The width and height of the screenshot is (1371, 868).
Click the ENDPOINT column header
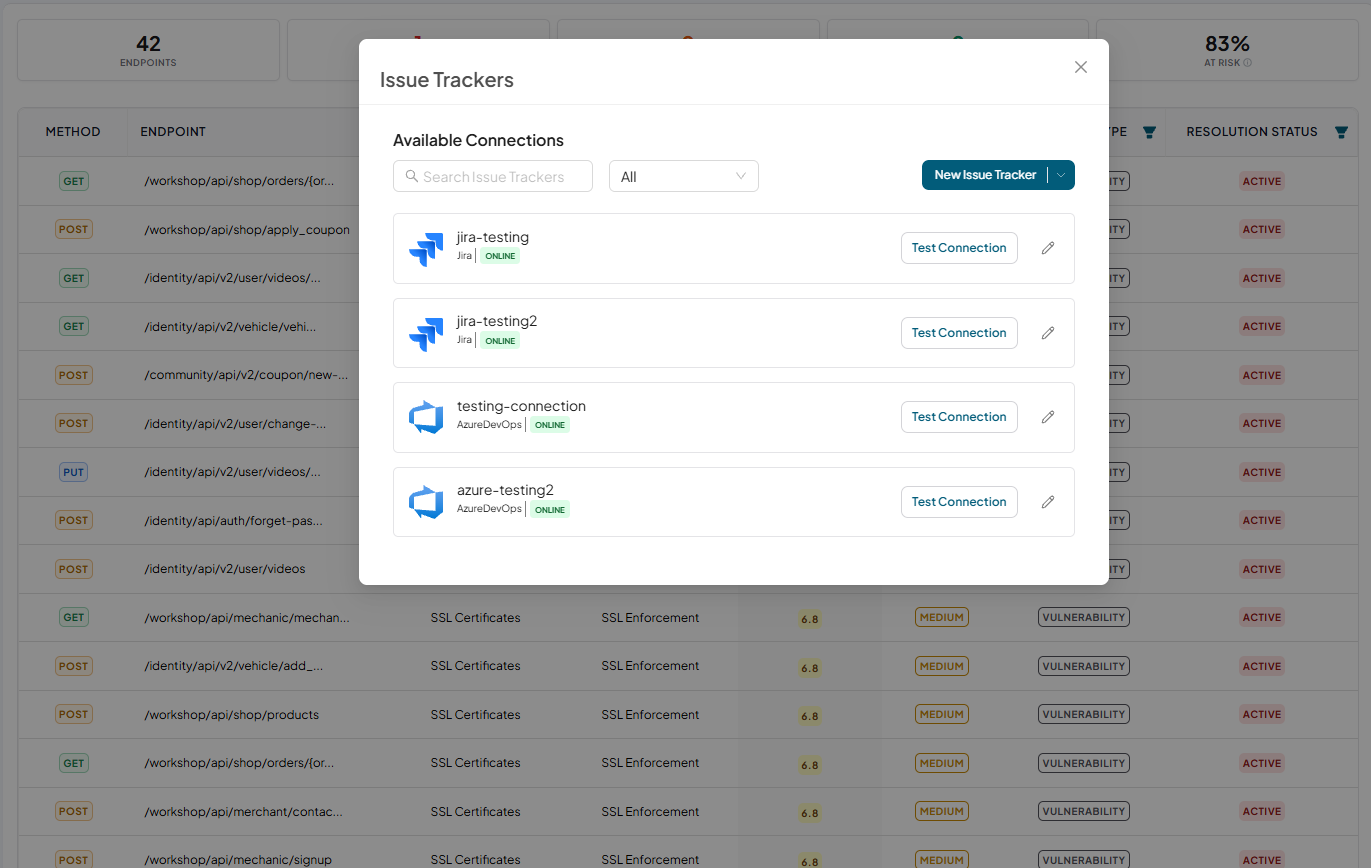point(173,132)
